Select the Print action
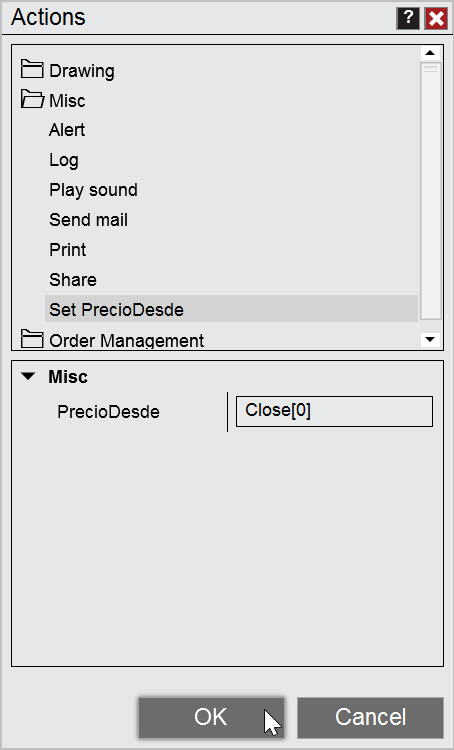 pyautogui.click(x=67, y=250)
